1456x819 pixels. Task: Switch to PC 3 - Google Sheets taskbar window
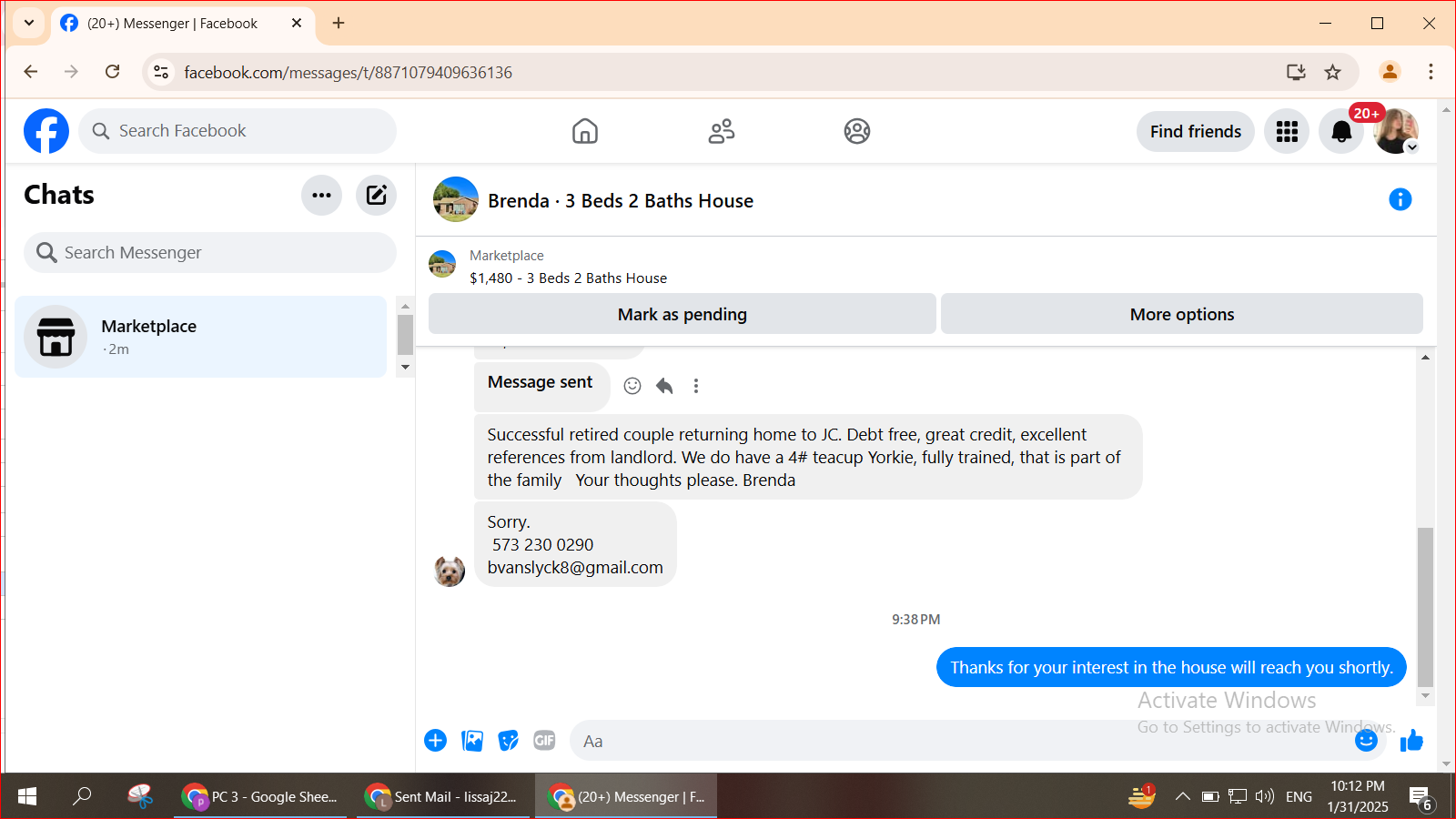(260, 796)
